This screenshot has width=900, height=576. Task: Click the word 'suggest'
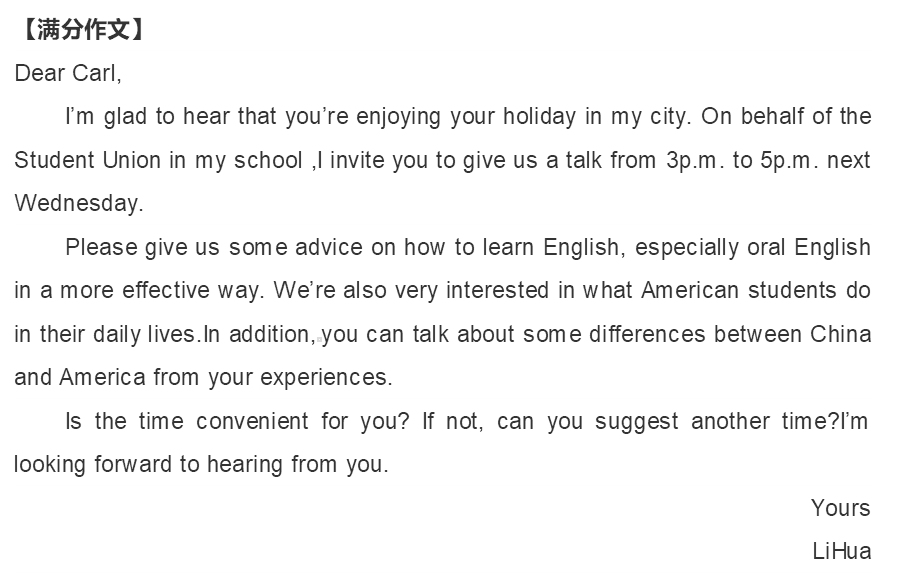coord(637,422)
